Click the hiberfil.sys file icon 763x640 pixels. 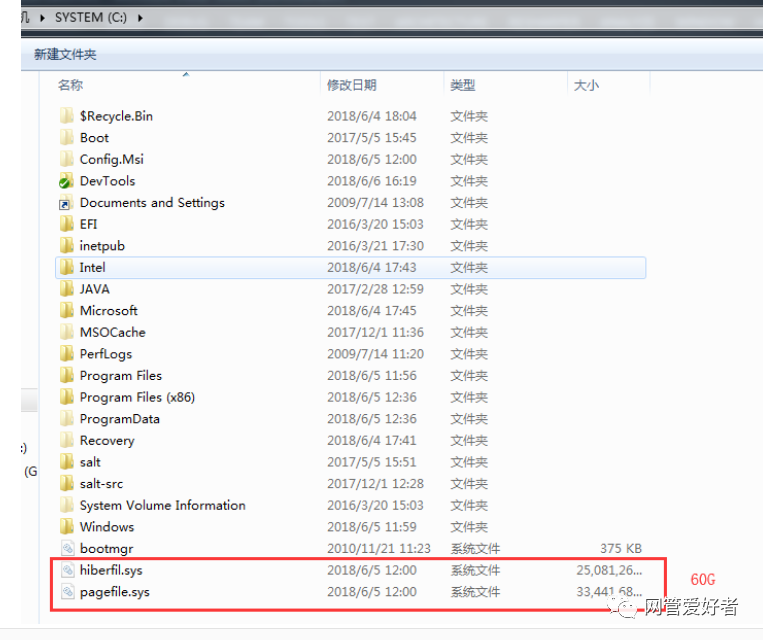68,570
